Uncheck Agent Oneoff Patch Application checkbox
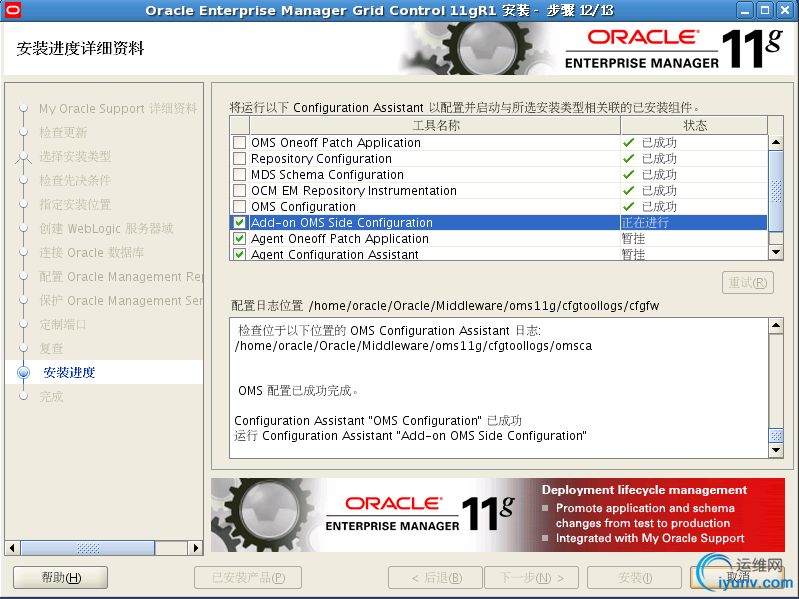The image size is (799, 599). tap(239, 238)
